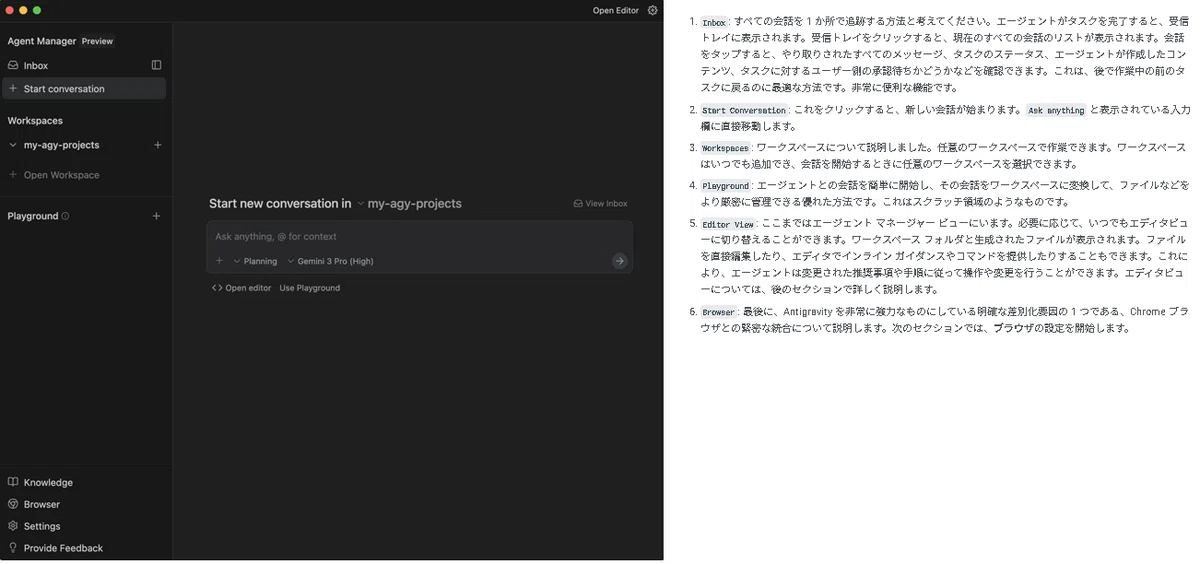Open Settings in the sidebar bottom
1200x564 pixels.
coord(42,527)
